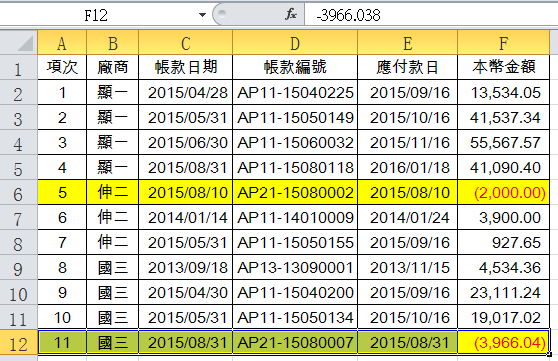Image resolution: width=558 pixels, height=361 pixels.
Task: Select column F header
Action: [504, 43]
